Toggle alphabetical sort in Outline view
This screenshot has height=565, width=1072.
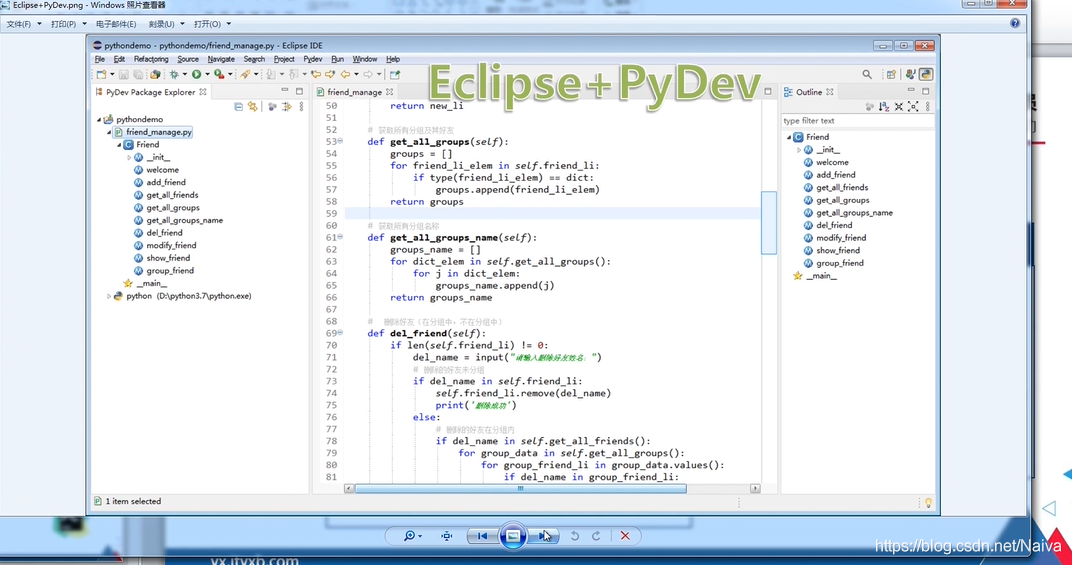pos(884,107)
